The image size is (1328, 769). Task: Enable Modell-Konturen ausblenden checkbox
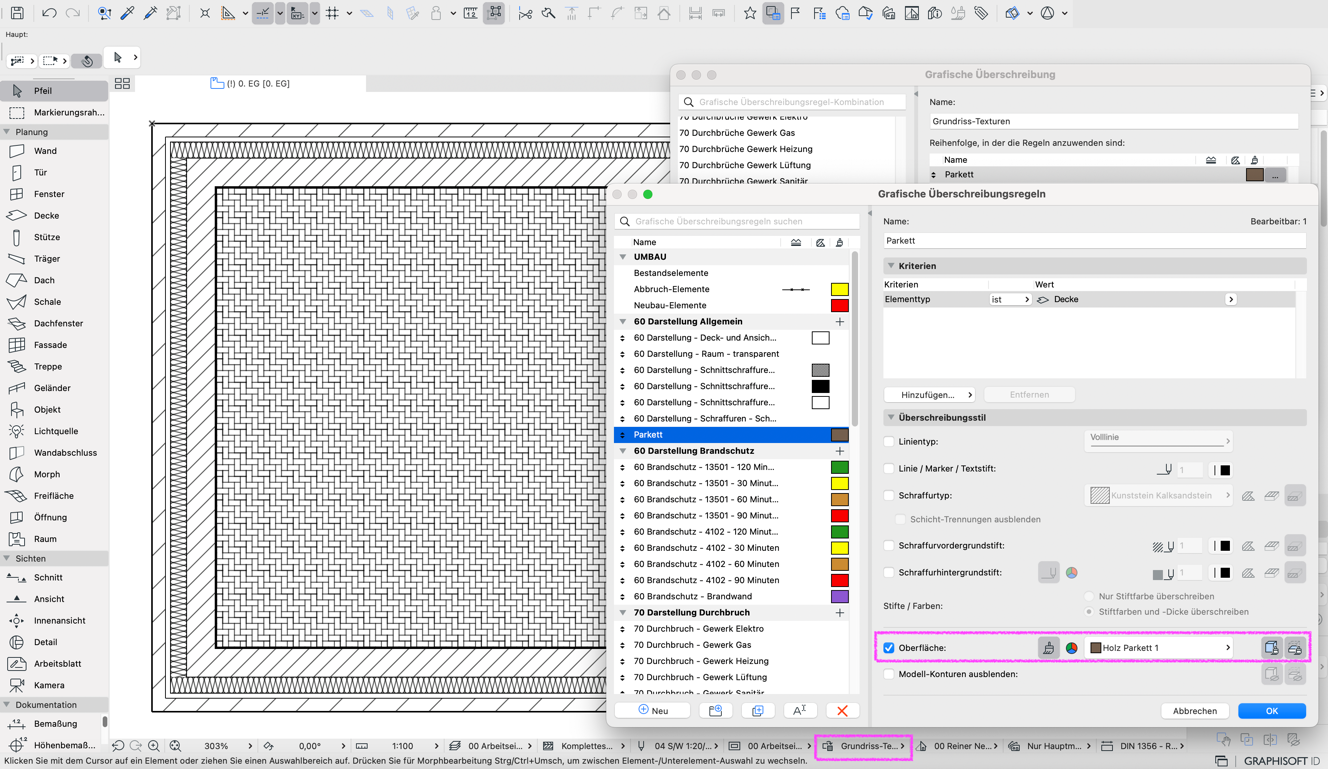tap(889, 674)
